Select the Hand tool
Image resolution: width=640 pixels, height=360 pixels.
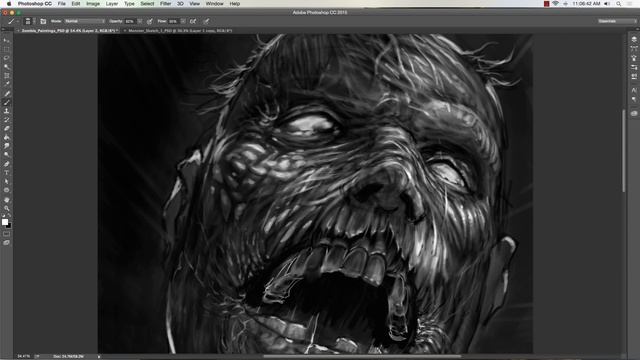coord(7,200)
